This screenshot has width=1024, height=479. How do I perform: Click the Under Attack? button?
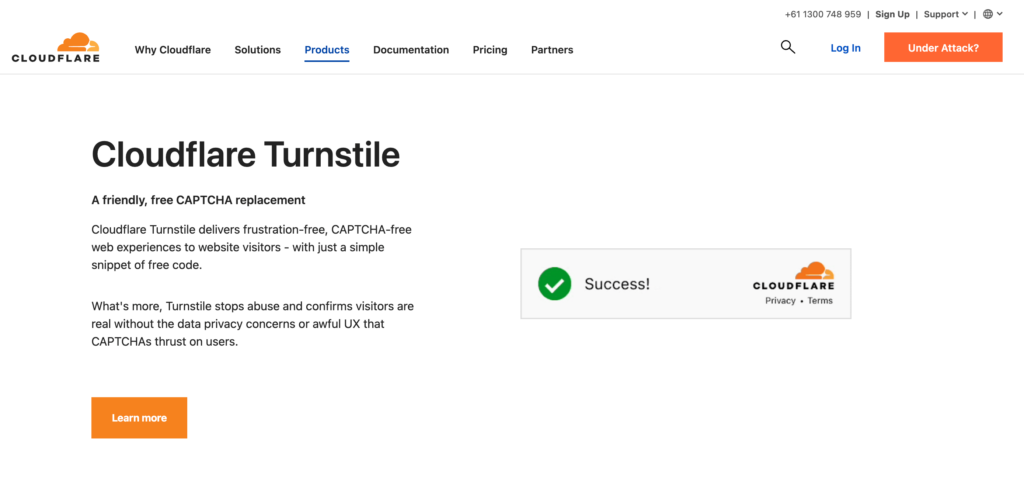click(x=943, y=47)
